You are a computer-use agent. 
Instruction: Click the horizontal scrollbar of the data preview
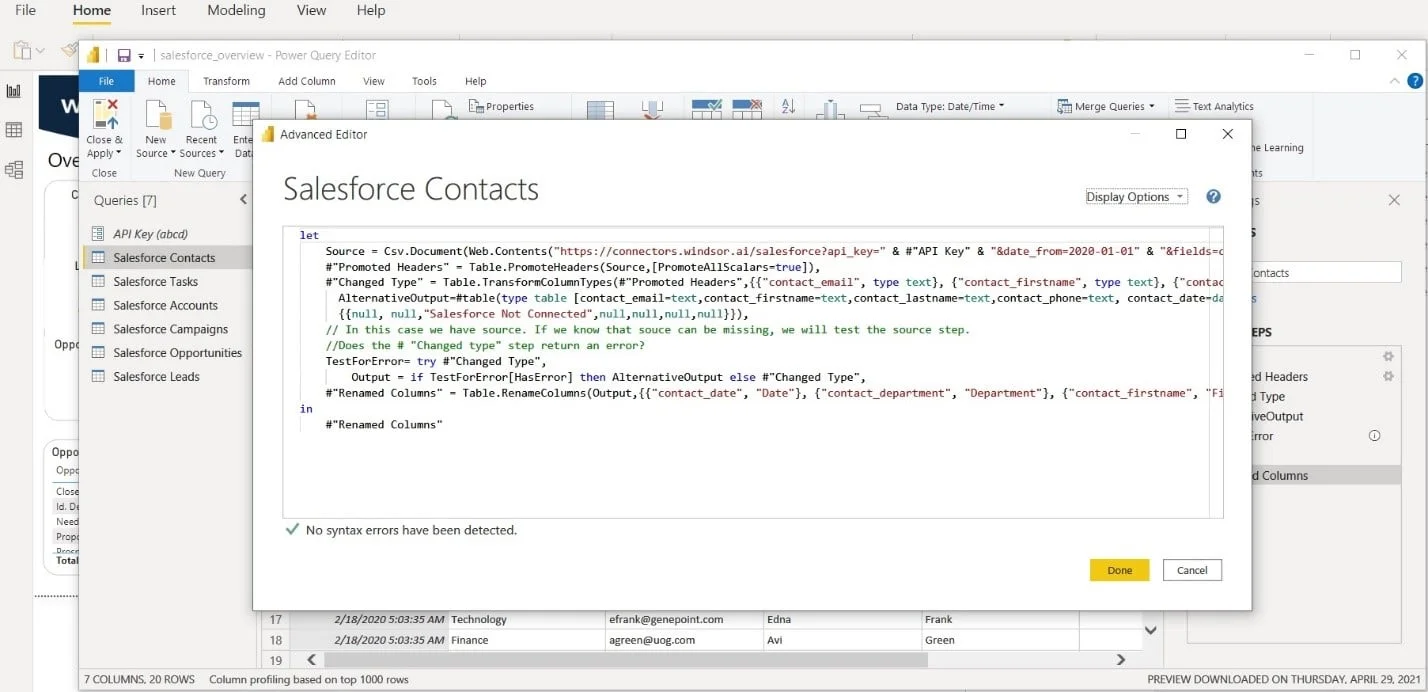pyautogui.click(x=626, y=660)
